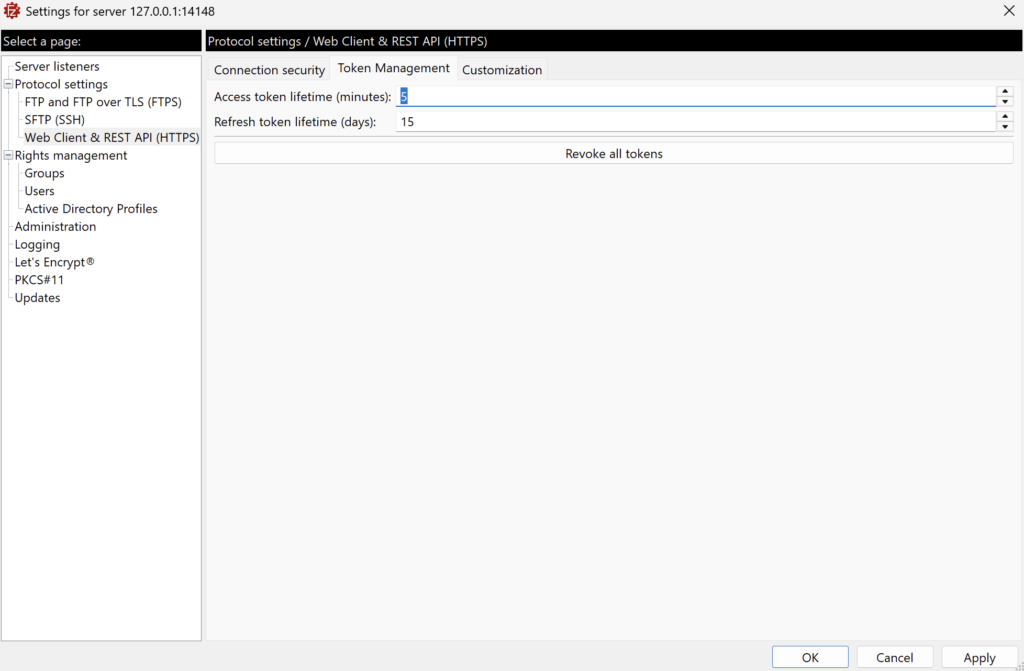Select Rights management in the tree
Image resolution: width=1024 pixels, height=671 pixels.
click(x=71, y=155)
